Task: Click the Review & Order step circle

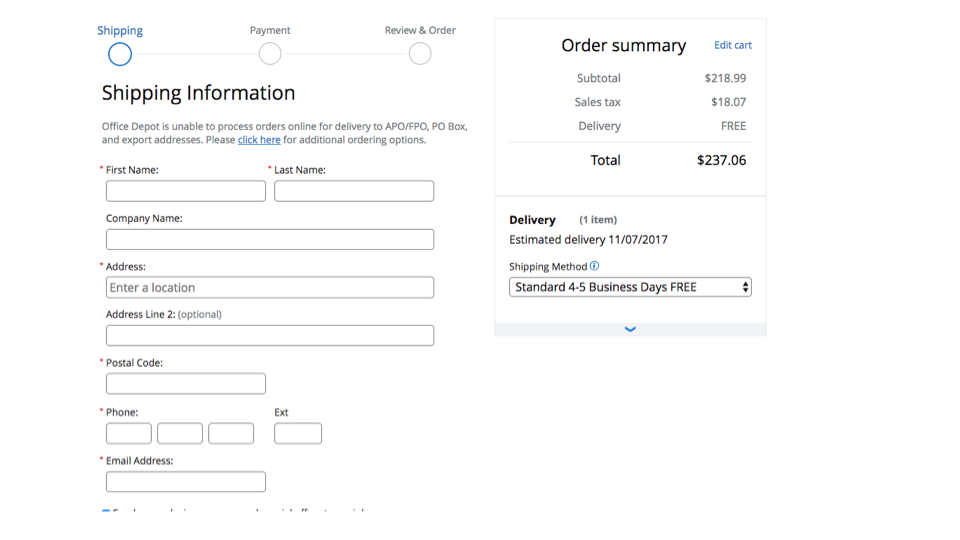Action: click(420, 54)
